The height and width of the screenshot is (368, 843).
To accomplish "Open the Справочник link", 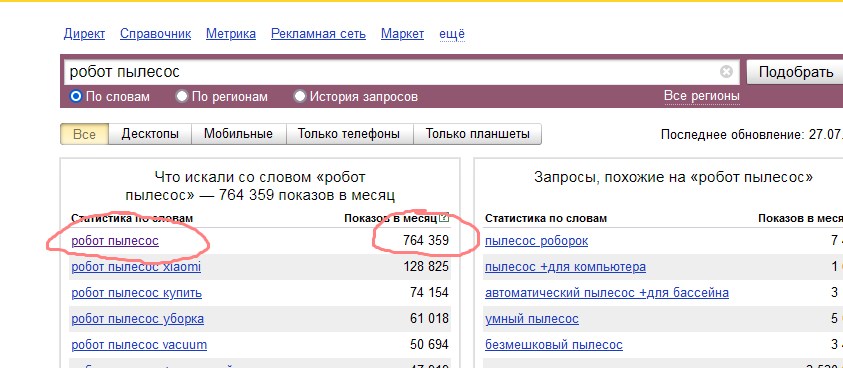I will coord(155,34).
